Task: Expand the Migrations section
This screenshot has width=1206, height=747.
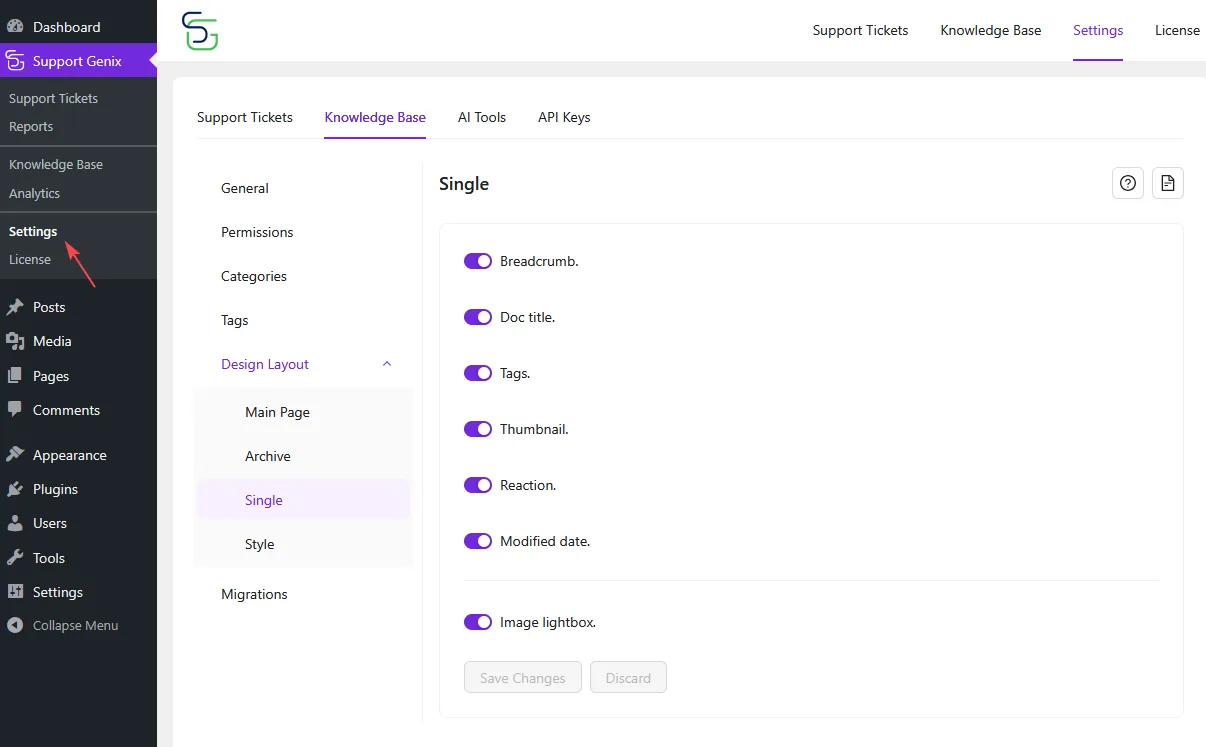Action: (x=254, y=594)
